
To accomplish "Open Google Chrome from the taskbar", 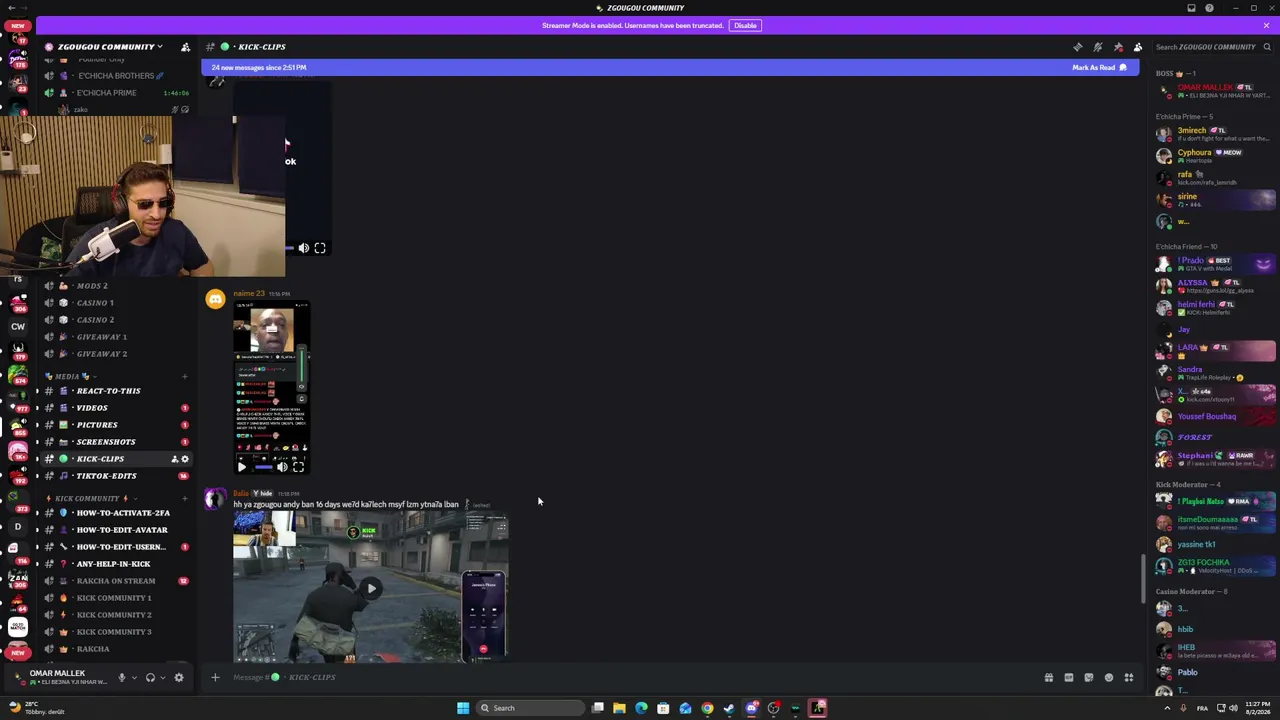I will 707,708.
